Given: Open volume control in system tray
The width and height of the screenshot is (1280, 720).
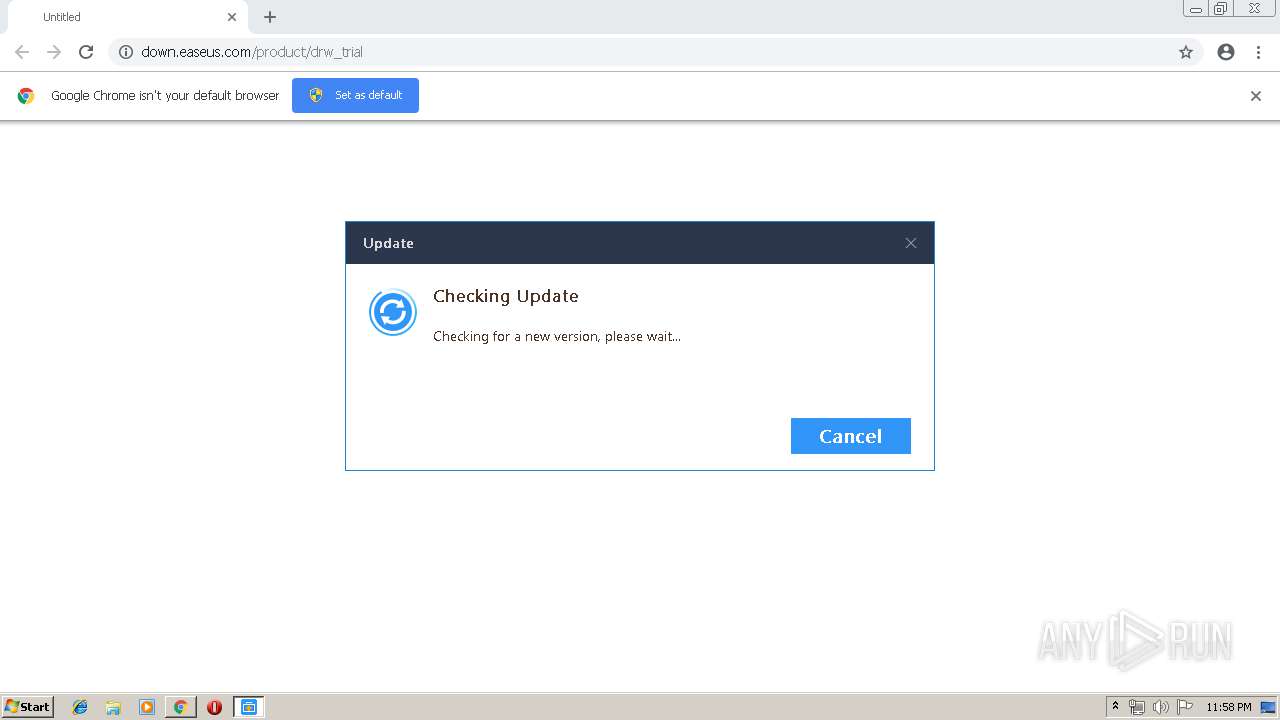Looking at the screenshot, I should [1161, 707].
